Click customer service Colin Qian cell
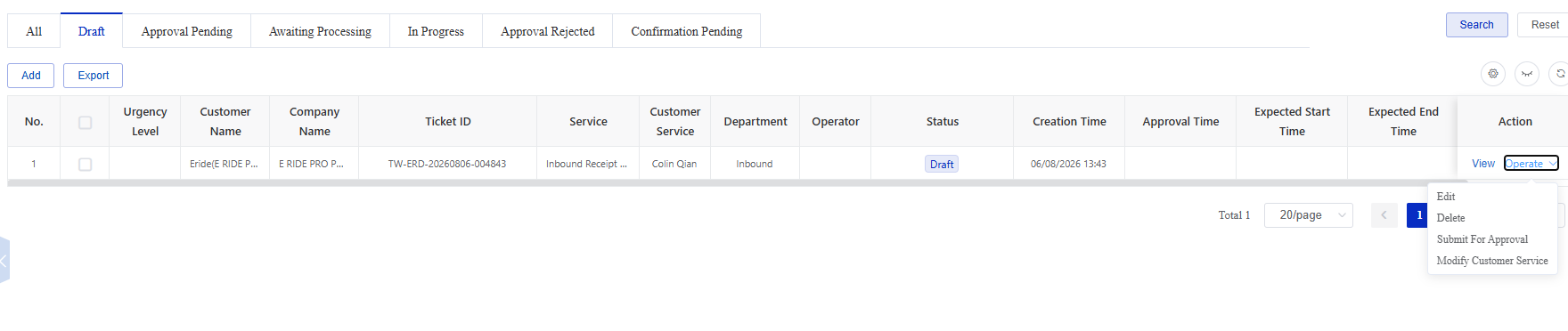 [x=674, y=164]
